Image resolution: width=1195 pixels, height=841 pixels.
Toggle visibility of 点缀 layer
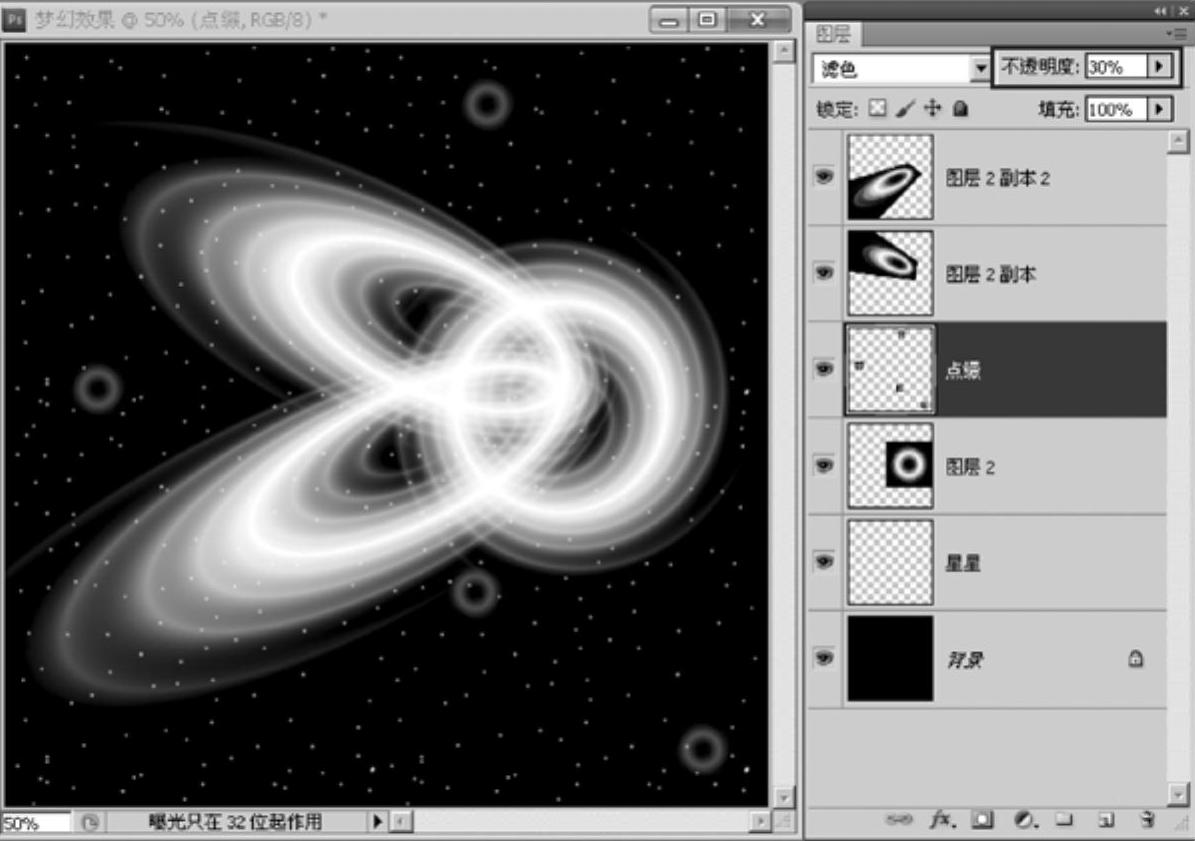pos(824,369)
